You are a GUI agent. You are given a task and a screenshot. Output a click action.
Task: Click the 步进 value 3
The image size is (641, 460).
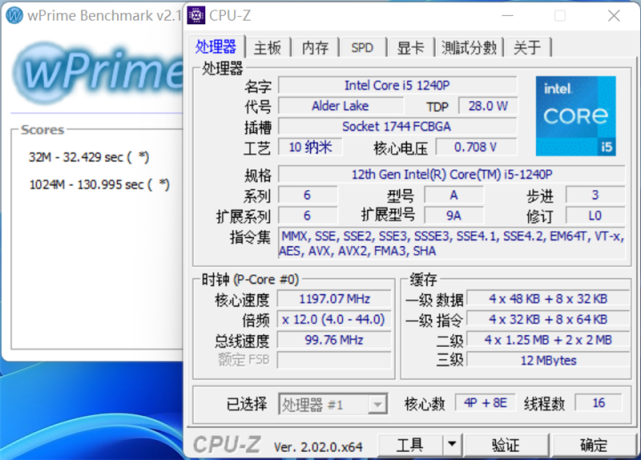tap(595, 195)
